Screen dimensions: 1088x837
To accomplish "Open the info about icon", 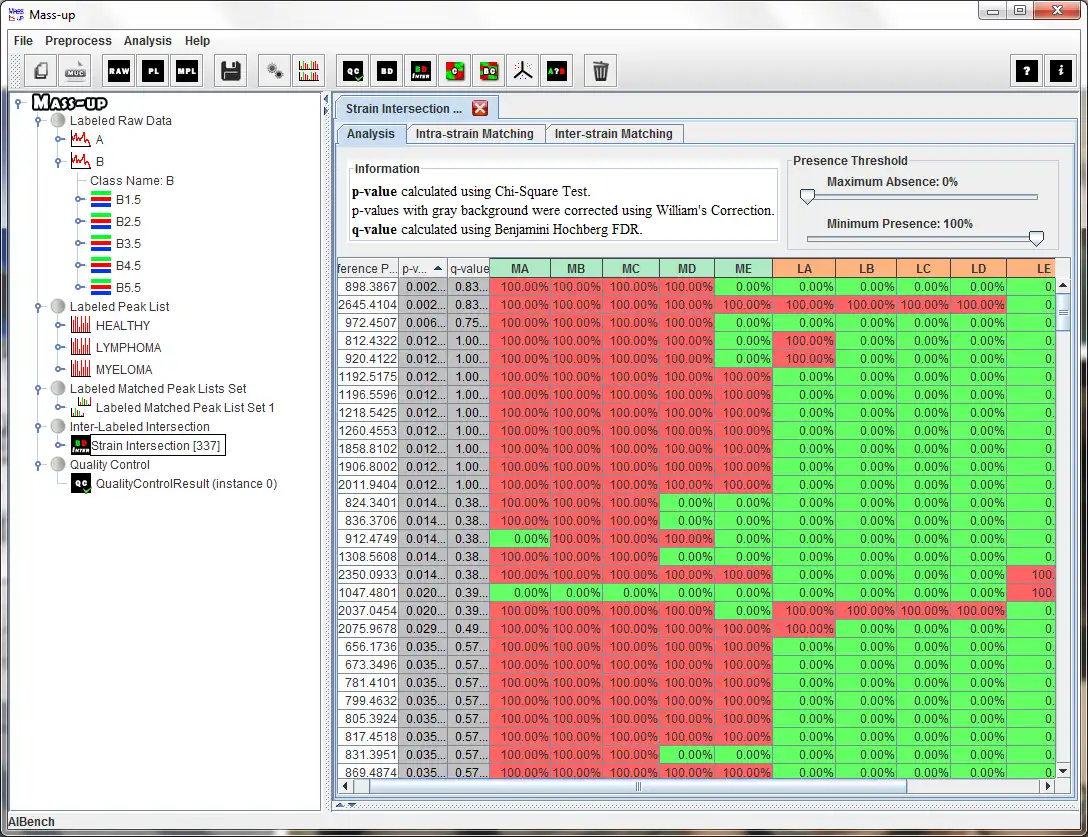I will (x=1061, y=71).
